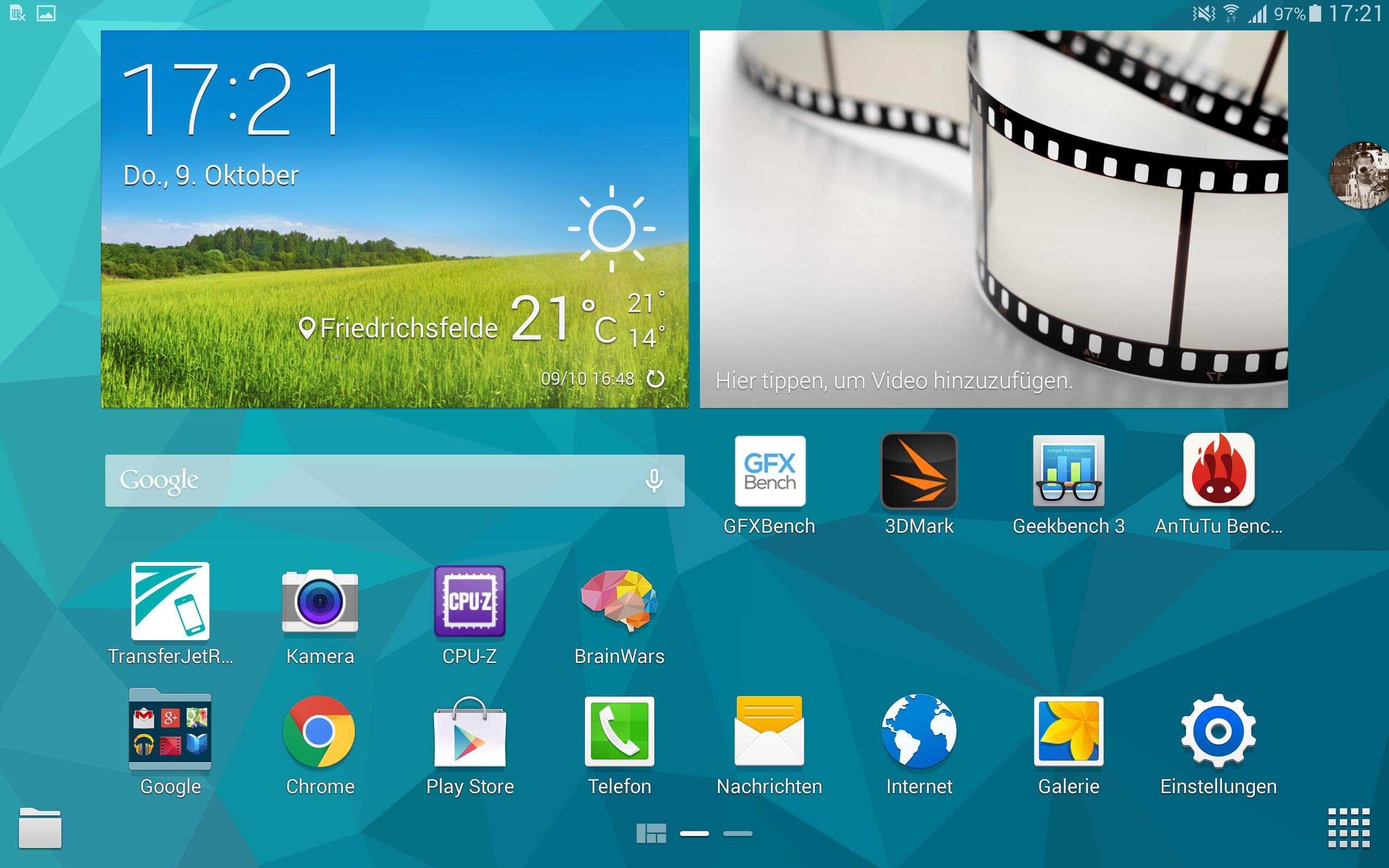Tap the screenshot notification icon in status bar

[46, 13]
